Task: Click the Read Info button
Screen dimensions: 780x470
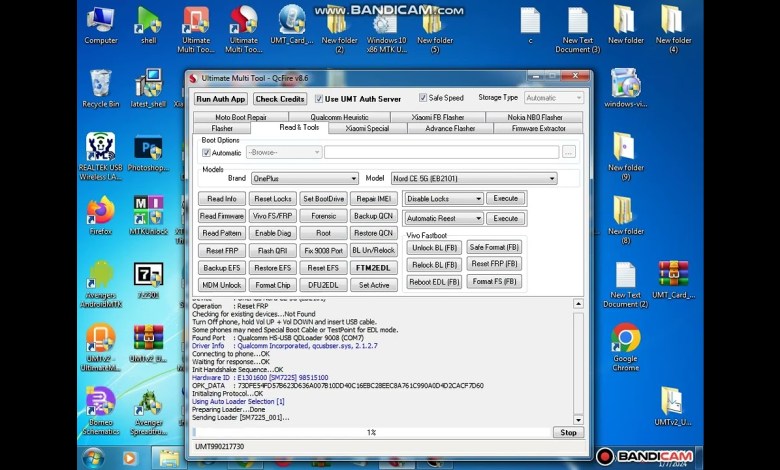Action: 222,199
